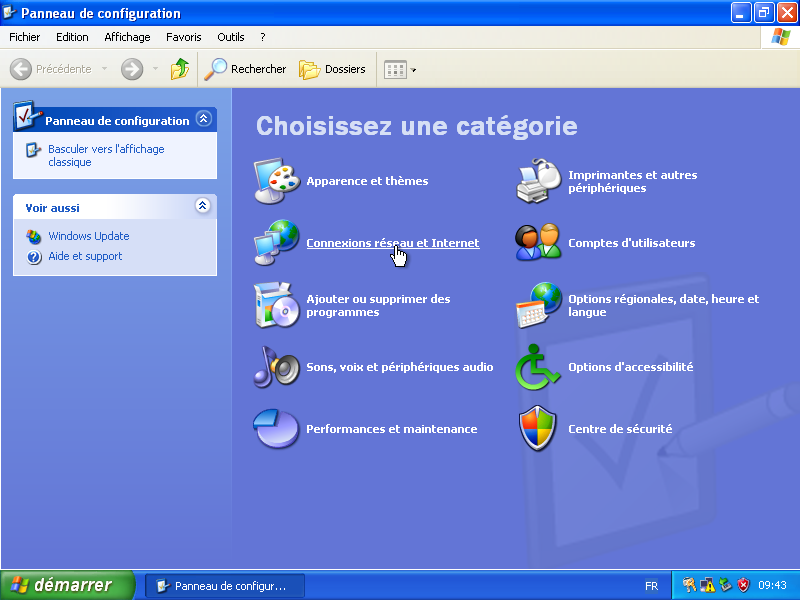Open the Centre de sécurité shield icon
Viewport: 800px width, 600px height.
538,429
